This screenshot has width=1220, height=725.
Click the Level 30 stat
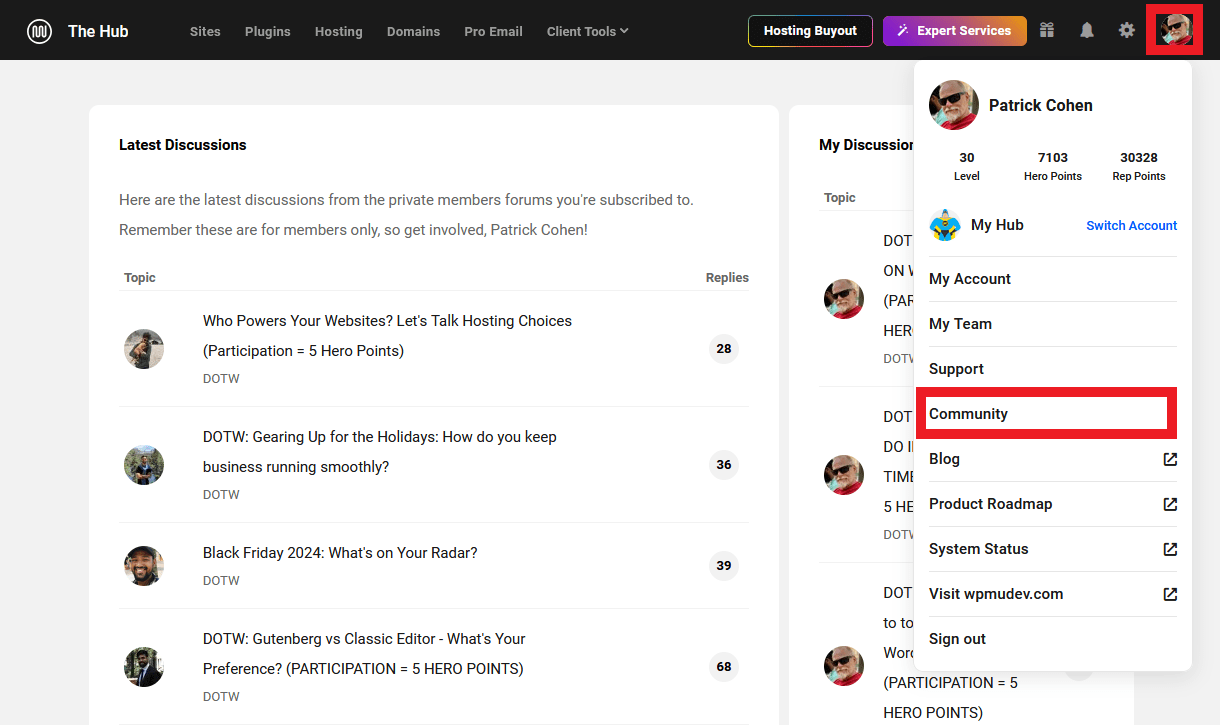click(967, 166)
